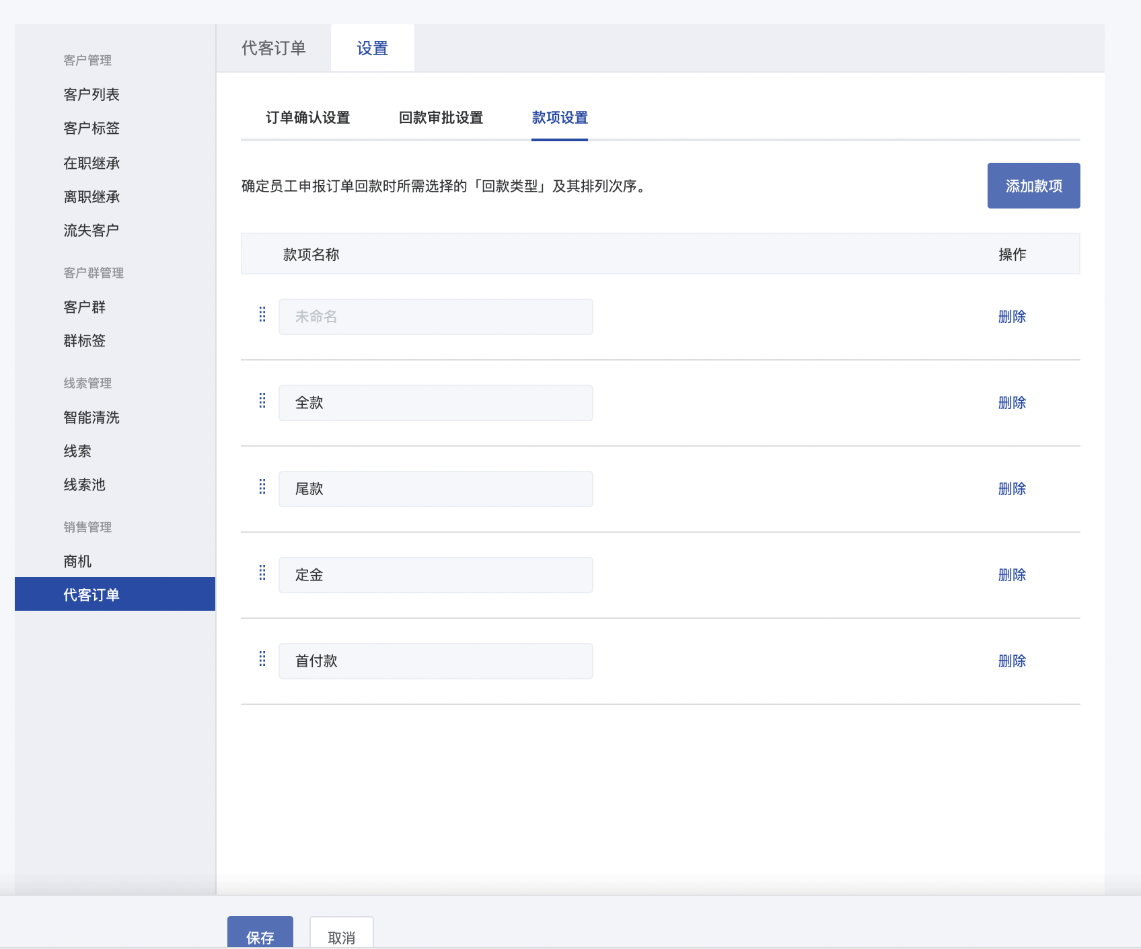Delete the 未命名 payment item
The width and height of the screenshot is (1141, 949).
tap(1011, 317)
